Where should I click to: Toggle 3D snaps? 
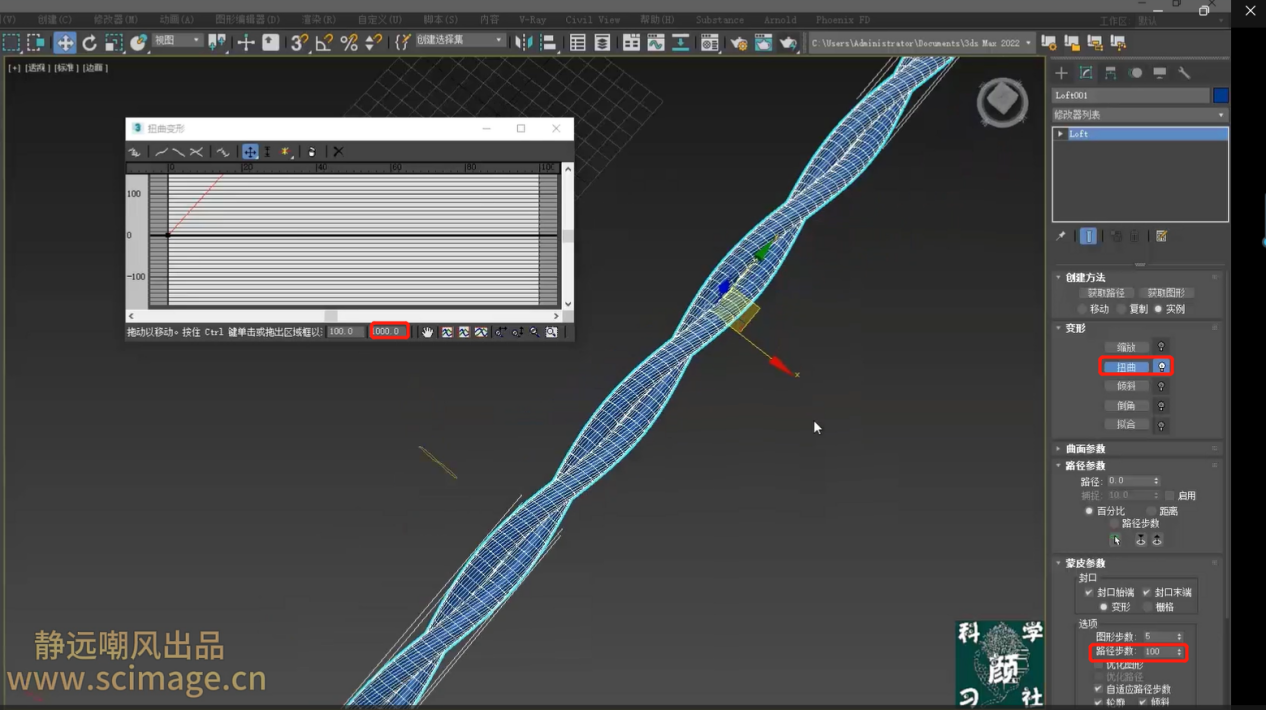pos(299,43)
